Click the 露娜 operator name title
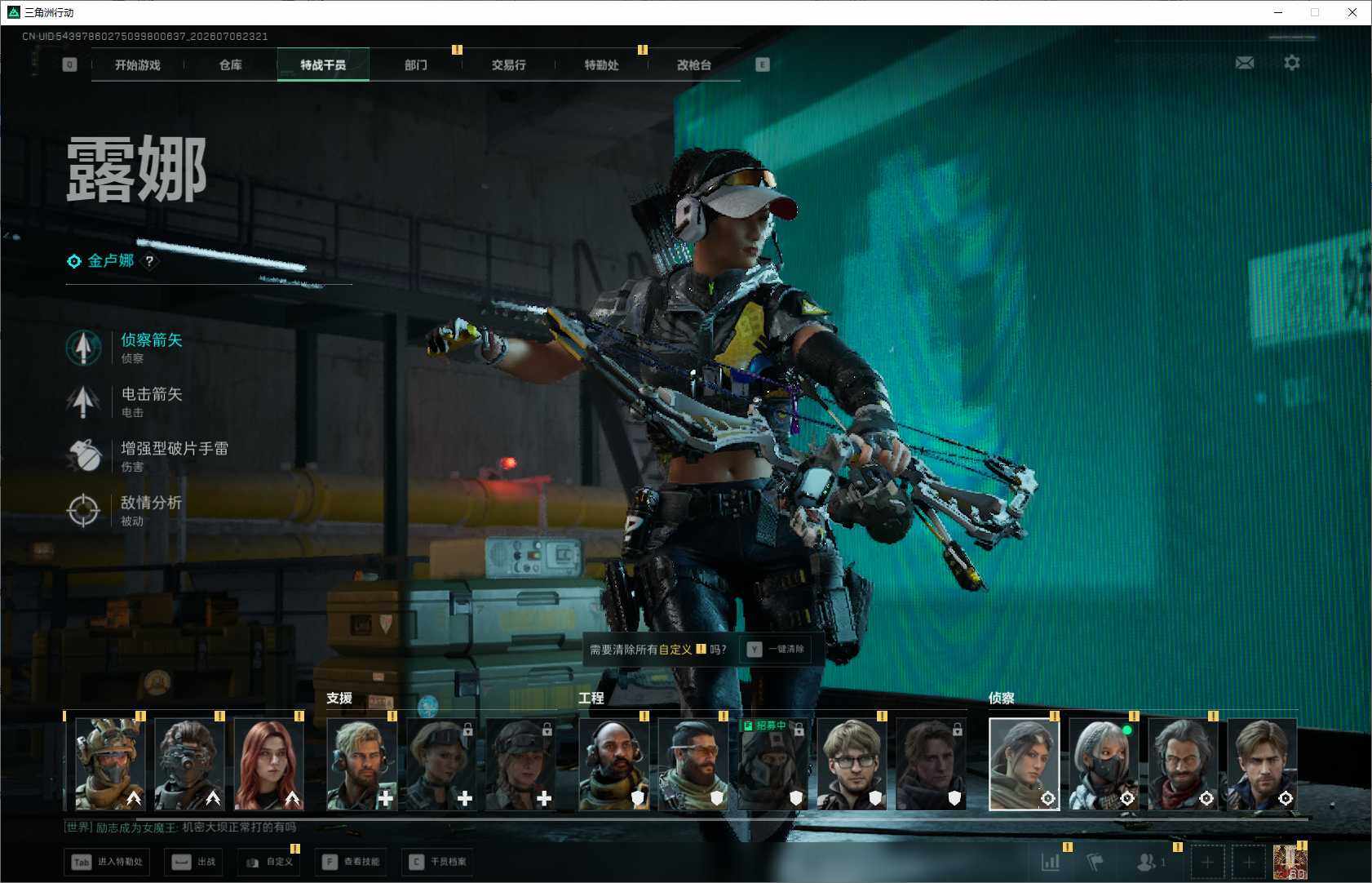 coord(136,169)
